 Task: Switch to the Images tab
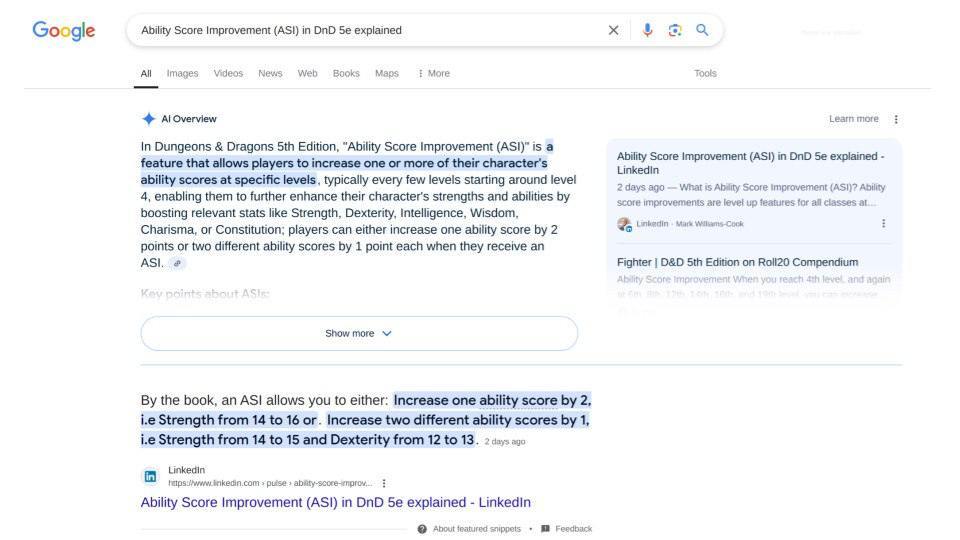click(182, 73)
